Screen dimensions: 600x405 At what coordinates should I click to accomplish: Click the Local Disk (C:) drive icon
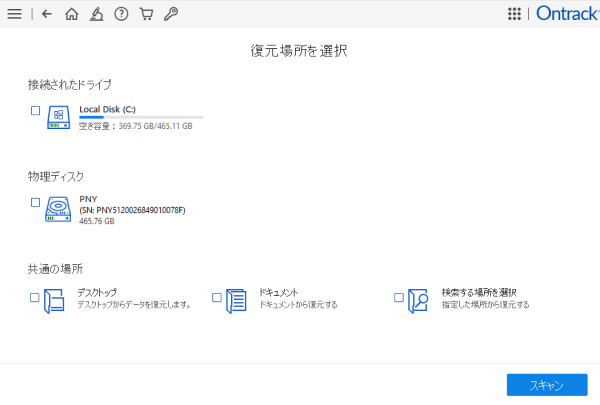pyautogui.click(x=59, y=117)
